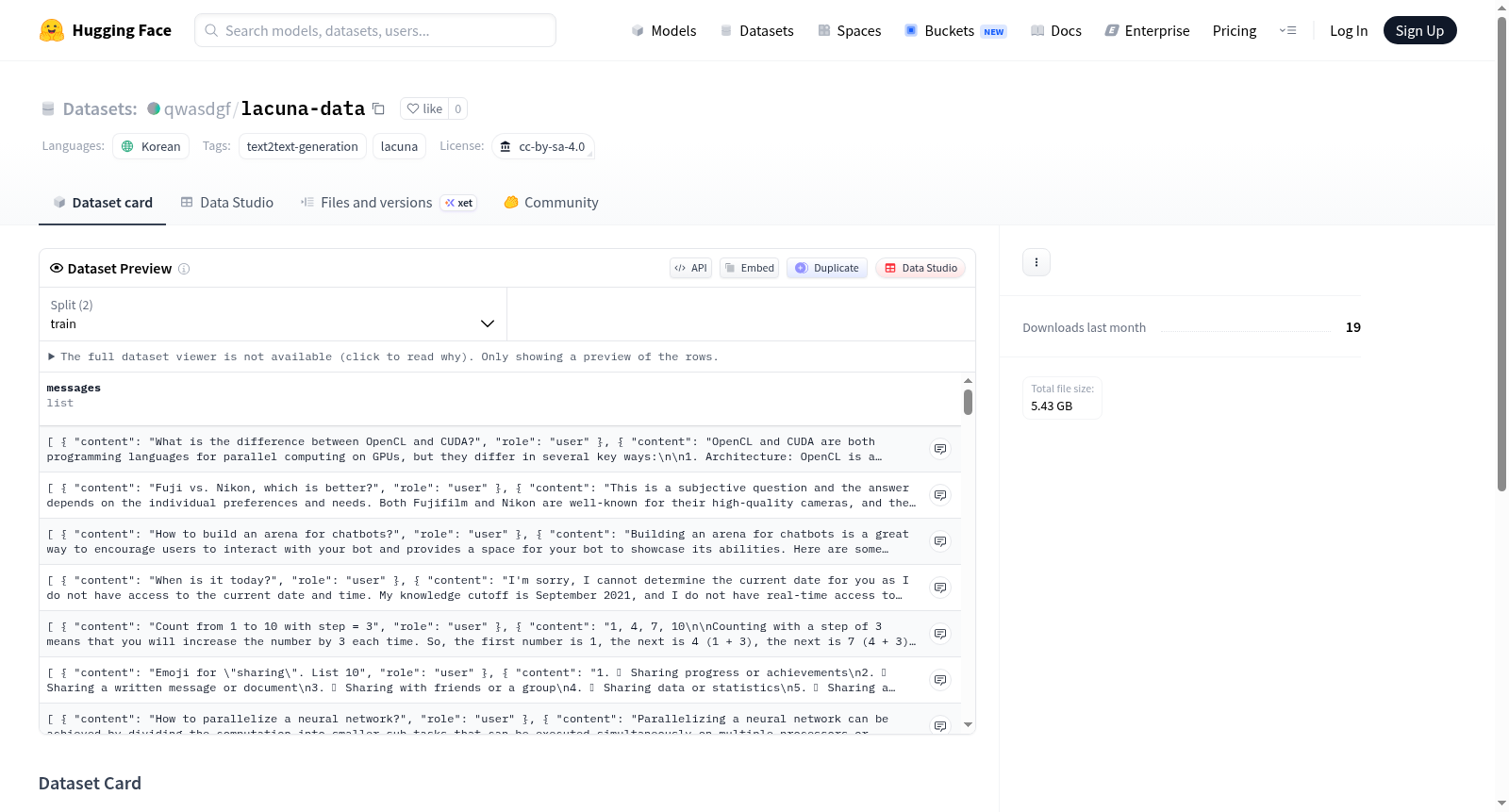Expand 'full dataset viewer is not available' notice

coord(383,356)
